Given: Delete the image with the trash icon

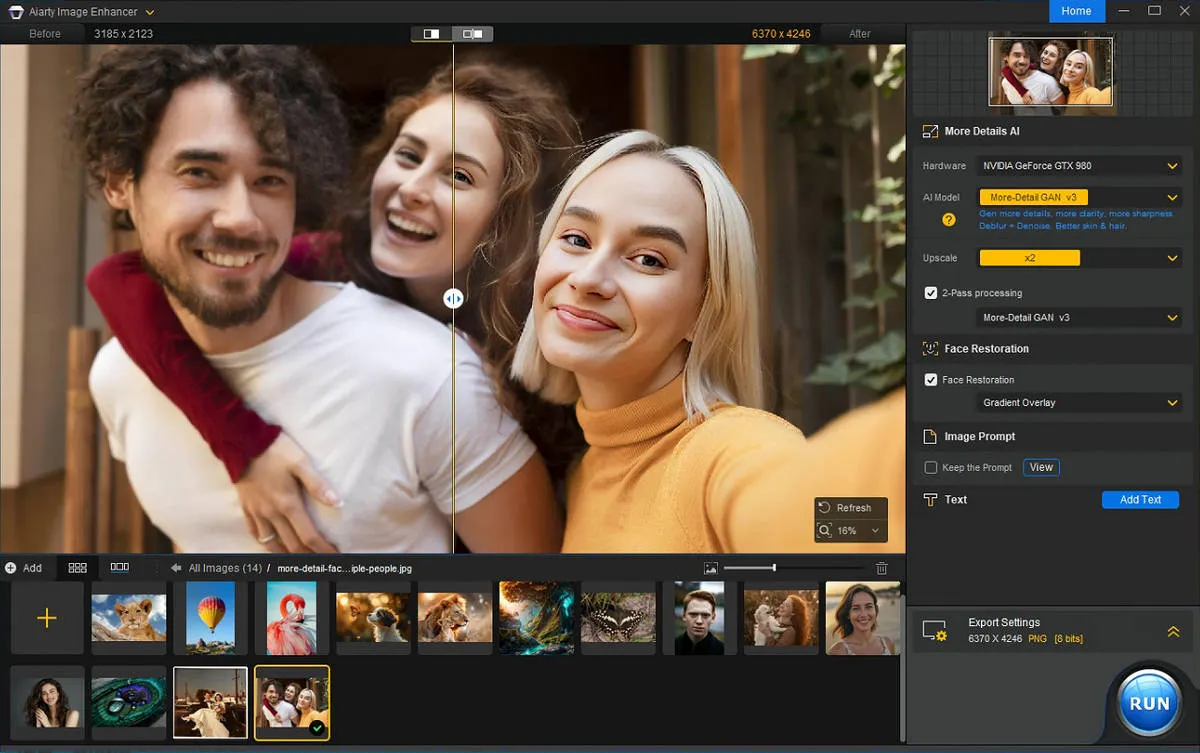Looking at the screenshot, I should click(x=881, y=568).
